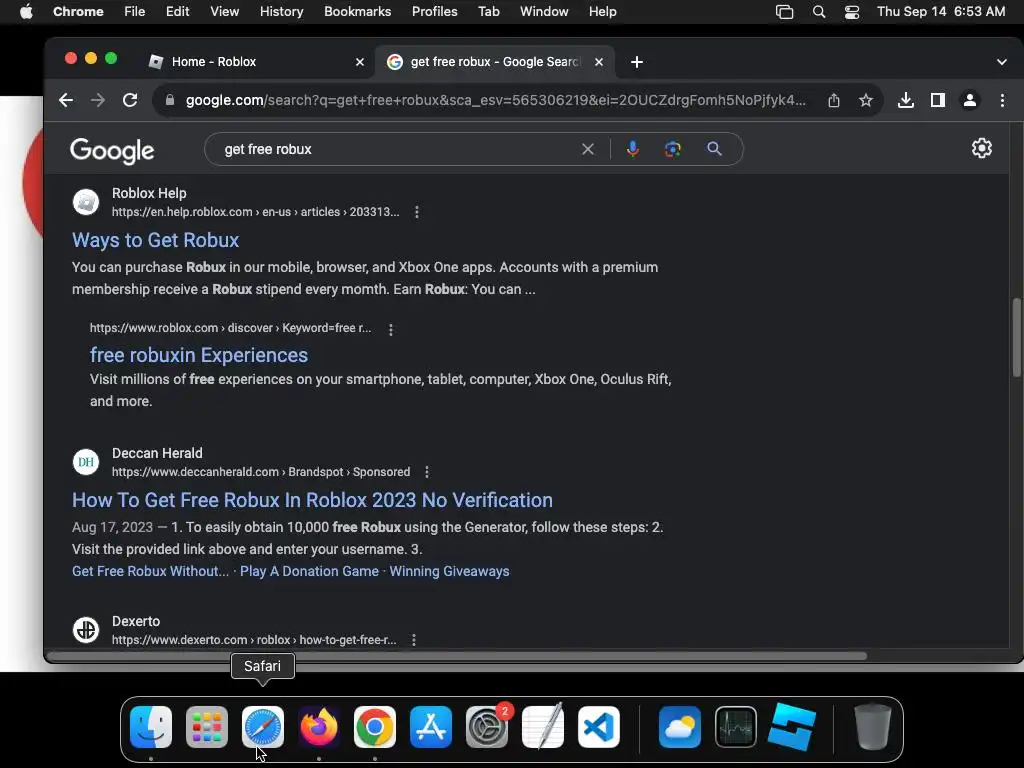Image resolution: width=1024 pixels, height=768 pixels.
Task: Share this page via the share icon
Action: (834, 100)
